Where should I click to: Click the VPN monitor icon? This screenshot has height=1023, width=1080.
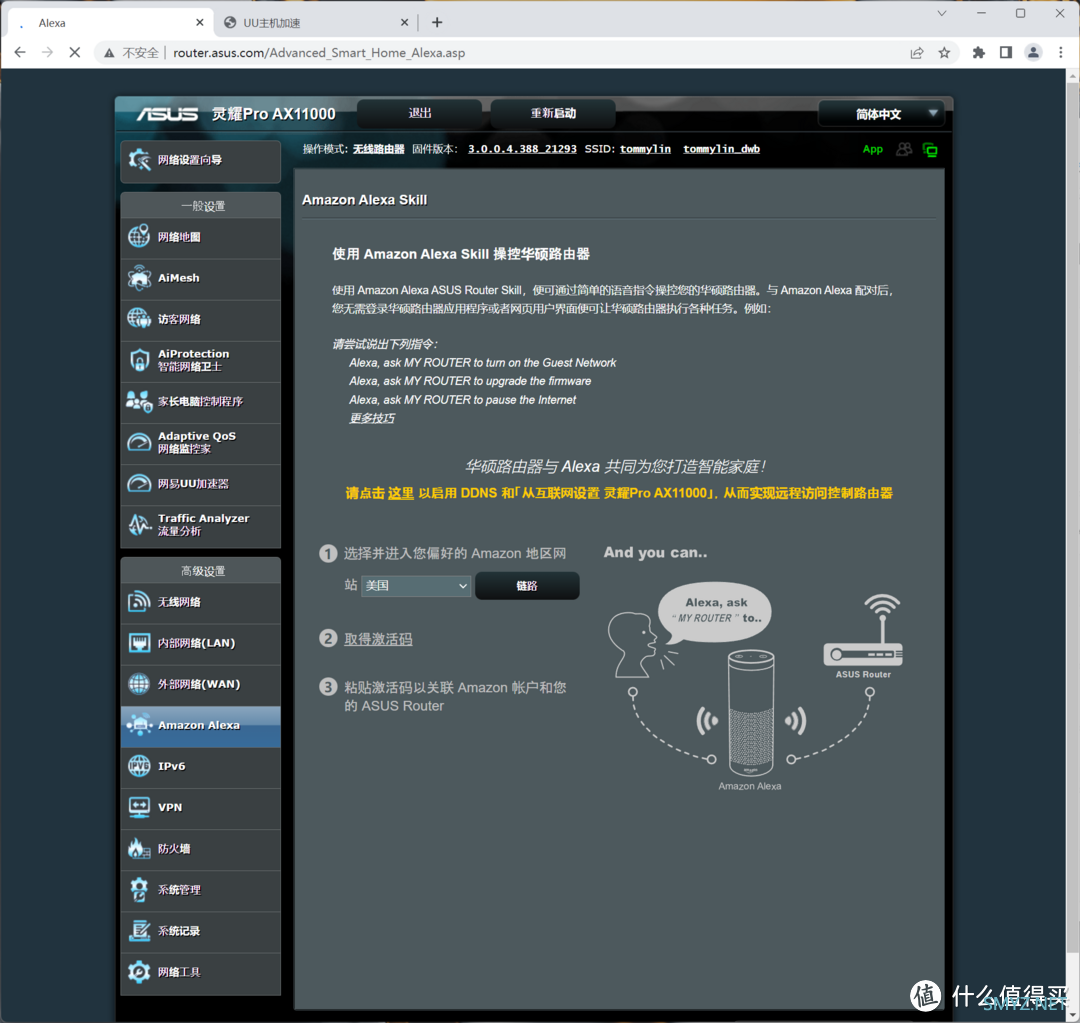pyautogui.click(x=139, y=807)
